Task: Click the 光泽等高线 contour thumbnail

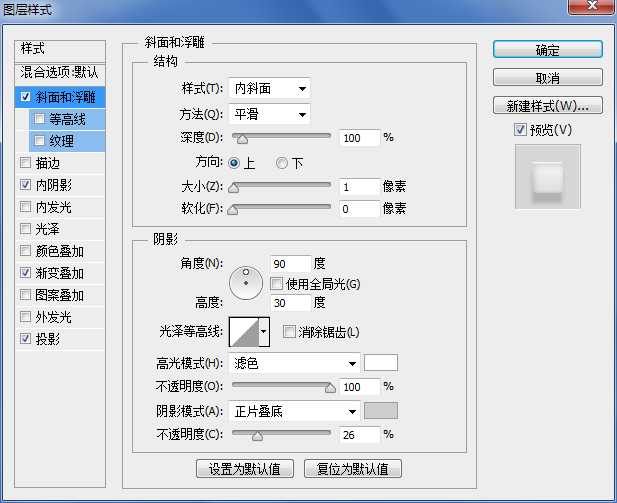Action: 244,332
